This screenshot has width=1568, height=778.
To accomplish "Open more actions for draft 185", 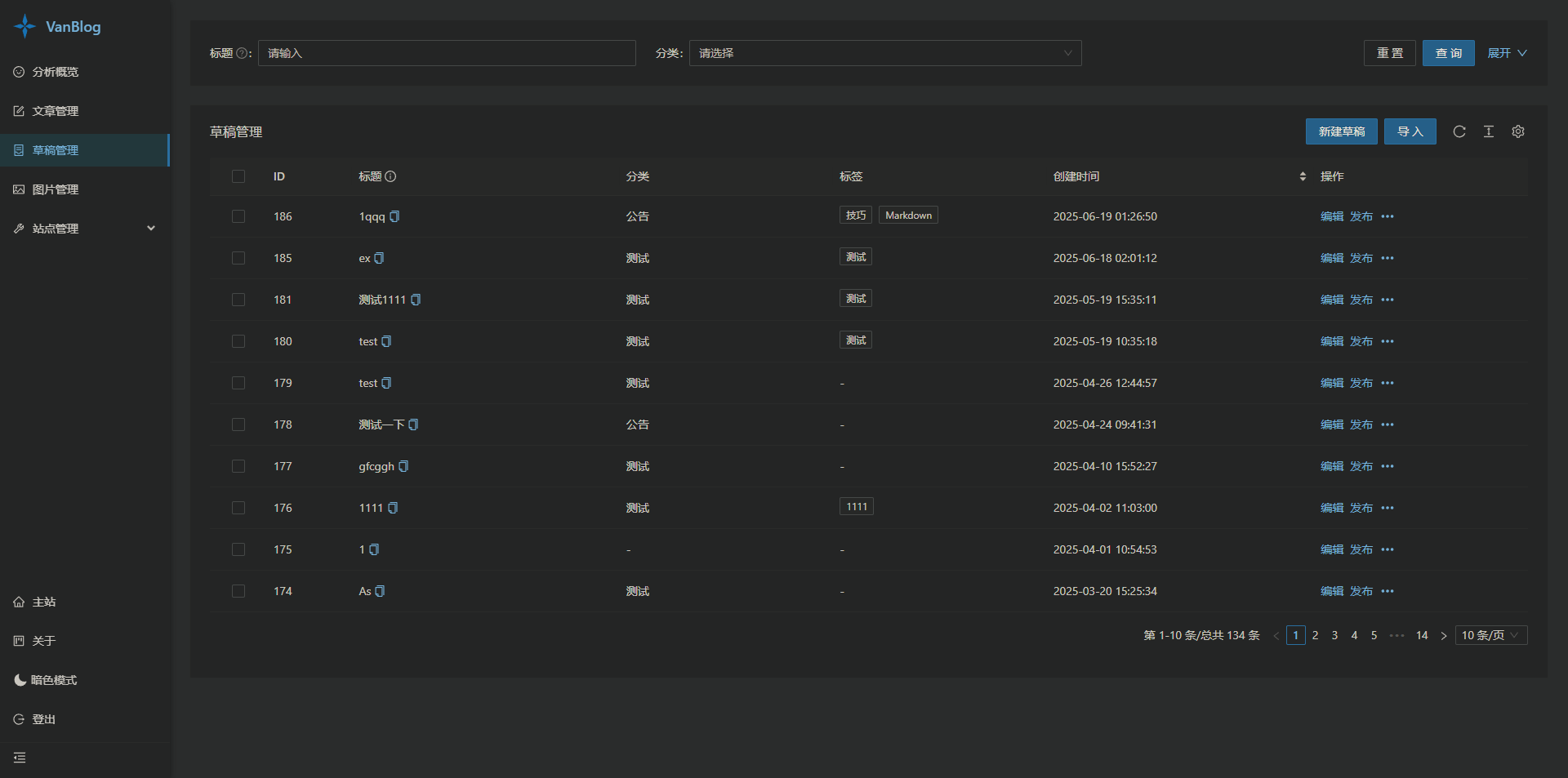I will coord(1388,258).
